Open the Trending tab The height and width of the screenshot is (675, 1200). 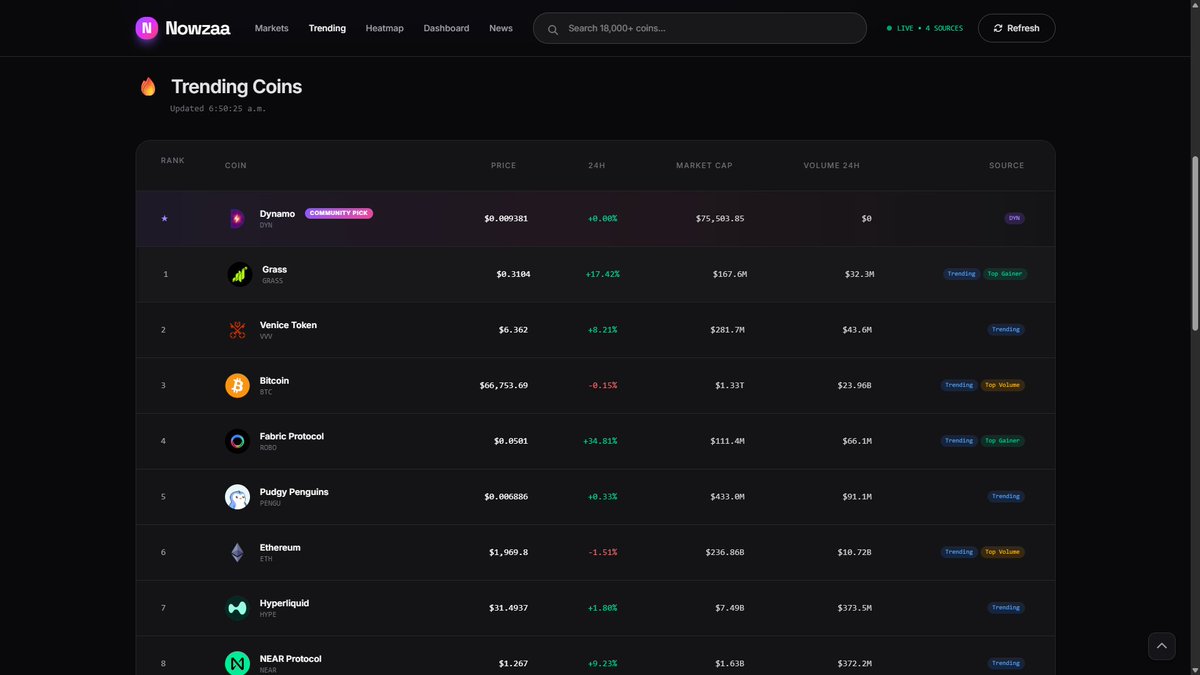(327, 28)
